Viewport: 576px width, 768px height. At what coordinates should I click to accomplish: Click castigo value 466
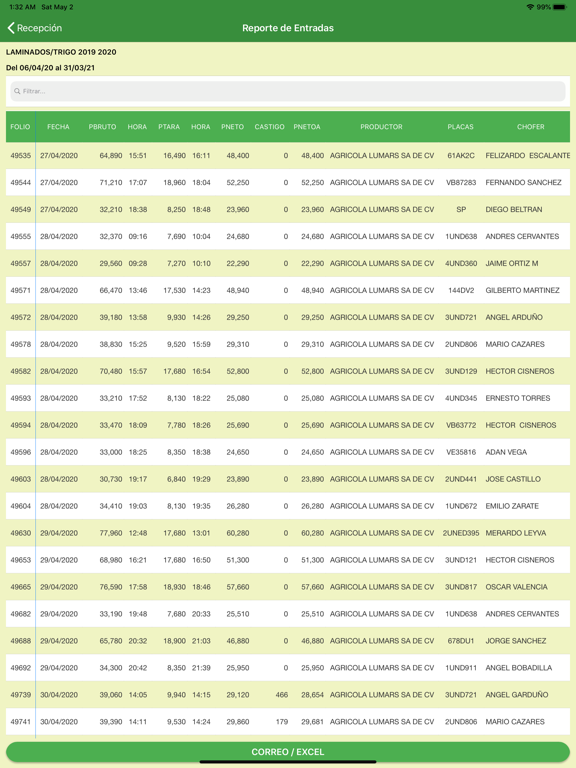tap(282, 694)
